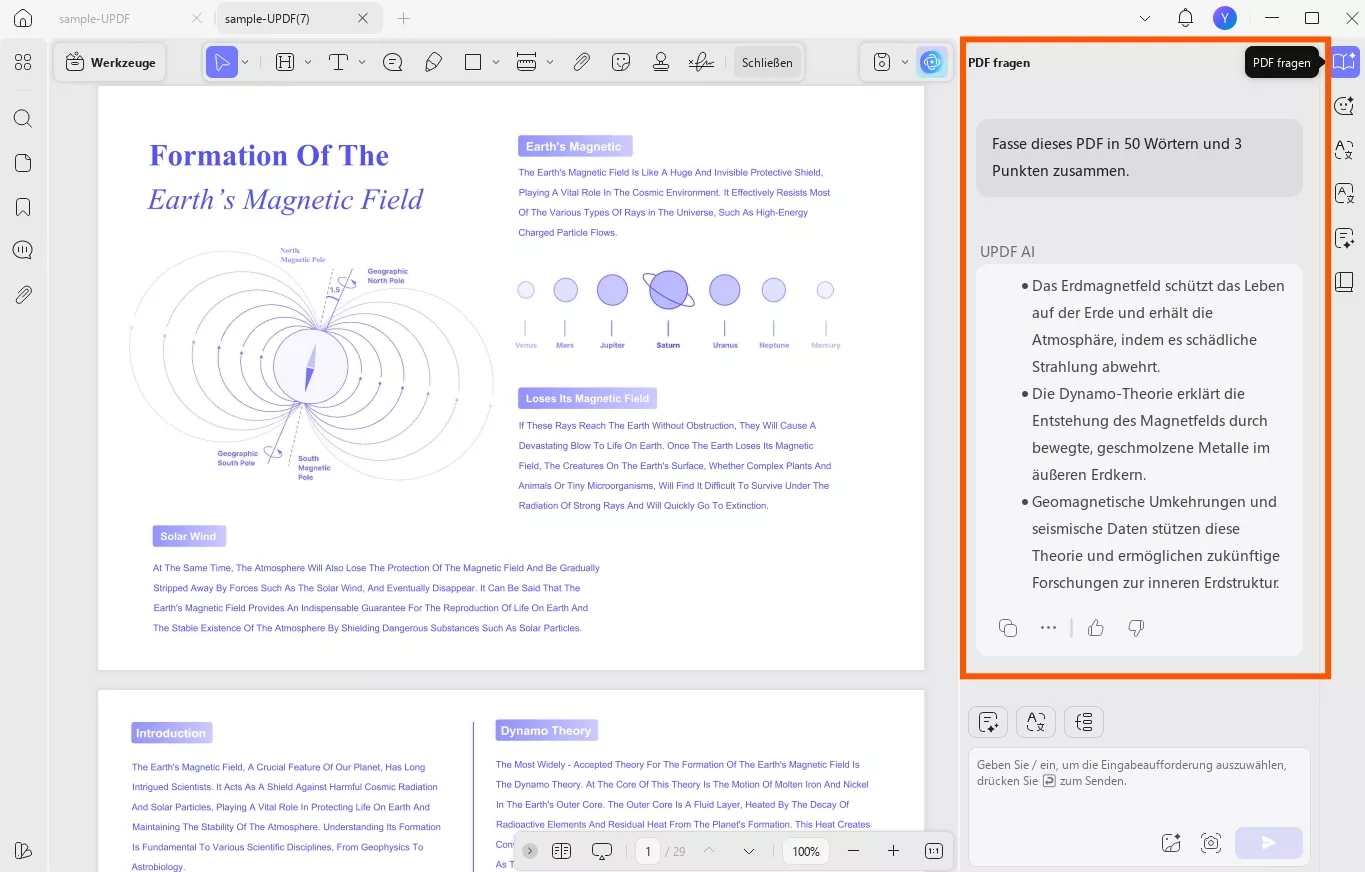Screen dimensions: 1365x872
Task: Toggle the UPDF AI button in toolbar
Action: 932,62
